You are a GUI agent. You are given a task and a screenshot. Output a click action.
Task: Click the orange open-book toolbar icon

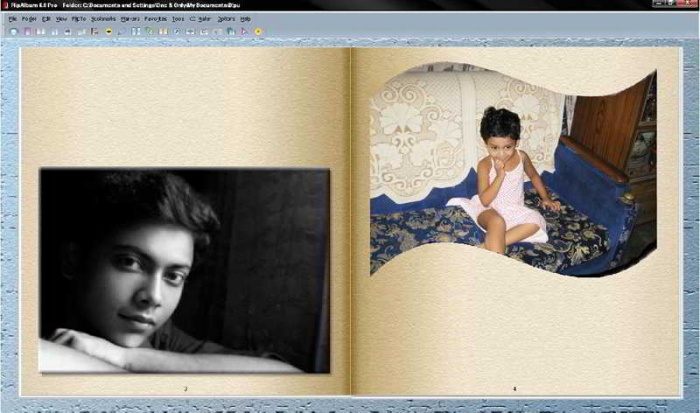163,32
